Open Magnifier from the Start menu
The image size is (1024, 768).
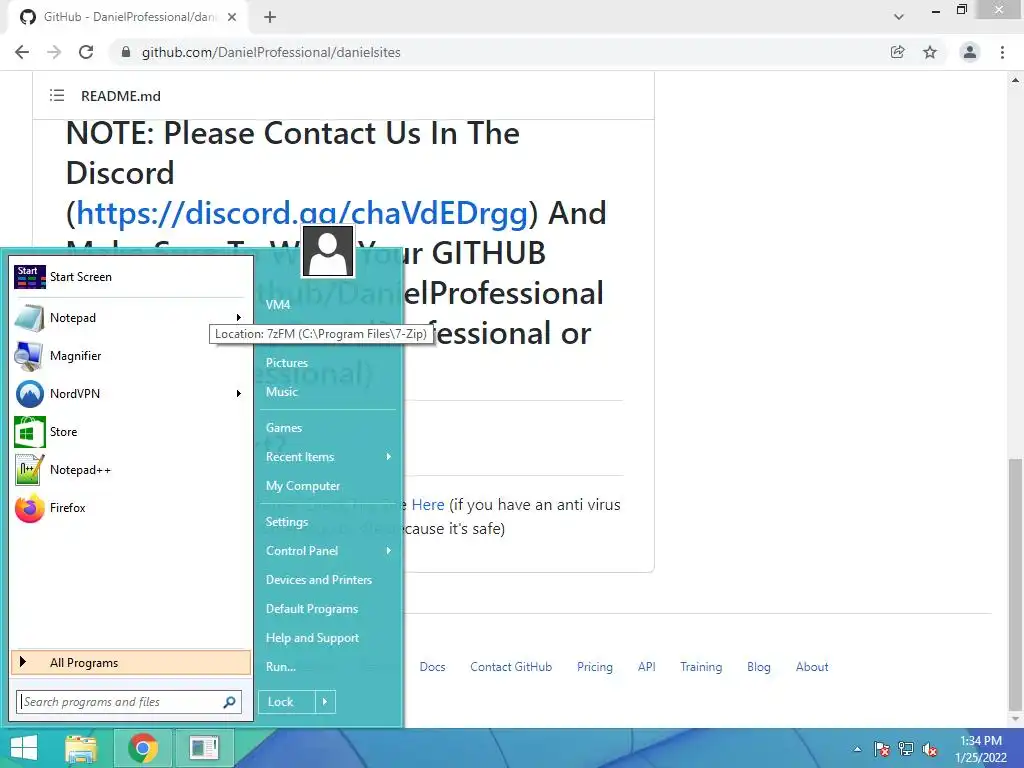point(75,356)
